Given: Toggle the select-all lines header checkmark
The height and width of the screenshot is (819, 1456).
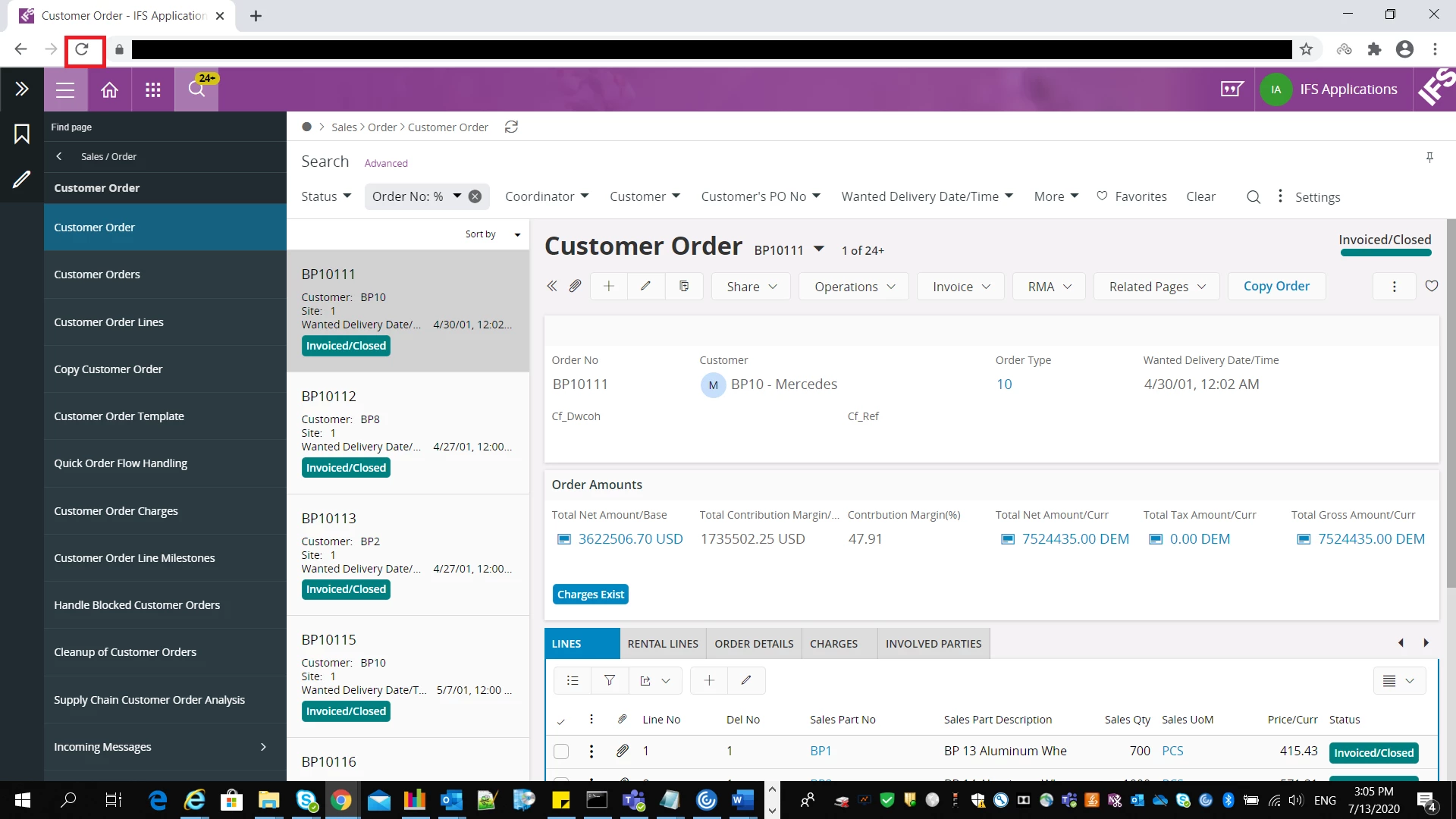Looking at the screenshot, I should click(561, 720).
